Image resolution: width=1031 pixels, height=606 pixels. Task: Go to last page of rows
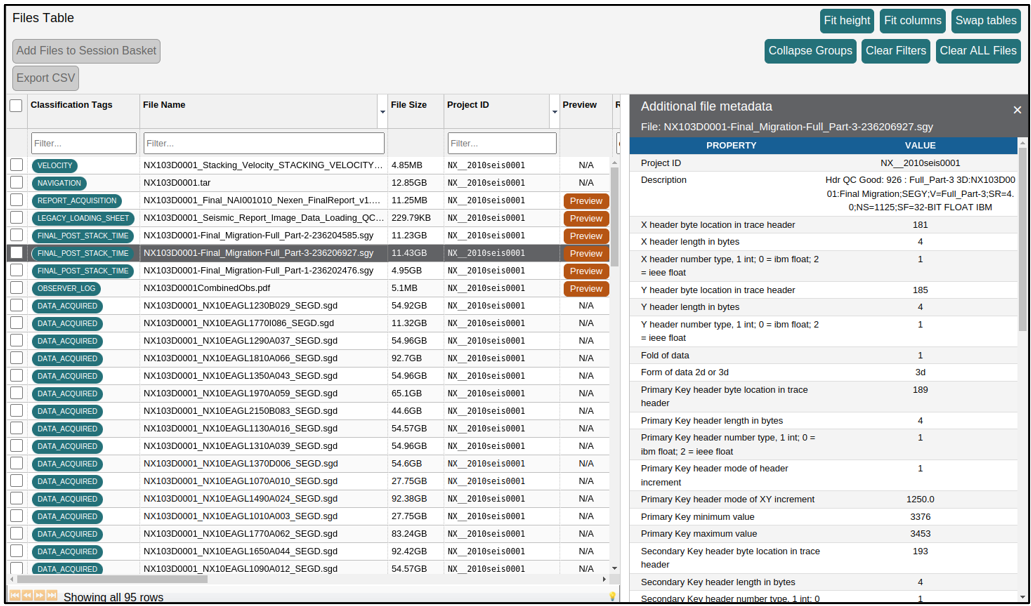click(51, 595)
